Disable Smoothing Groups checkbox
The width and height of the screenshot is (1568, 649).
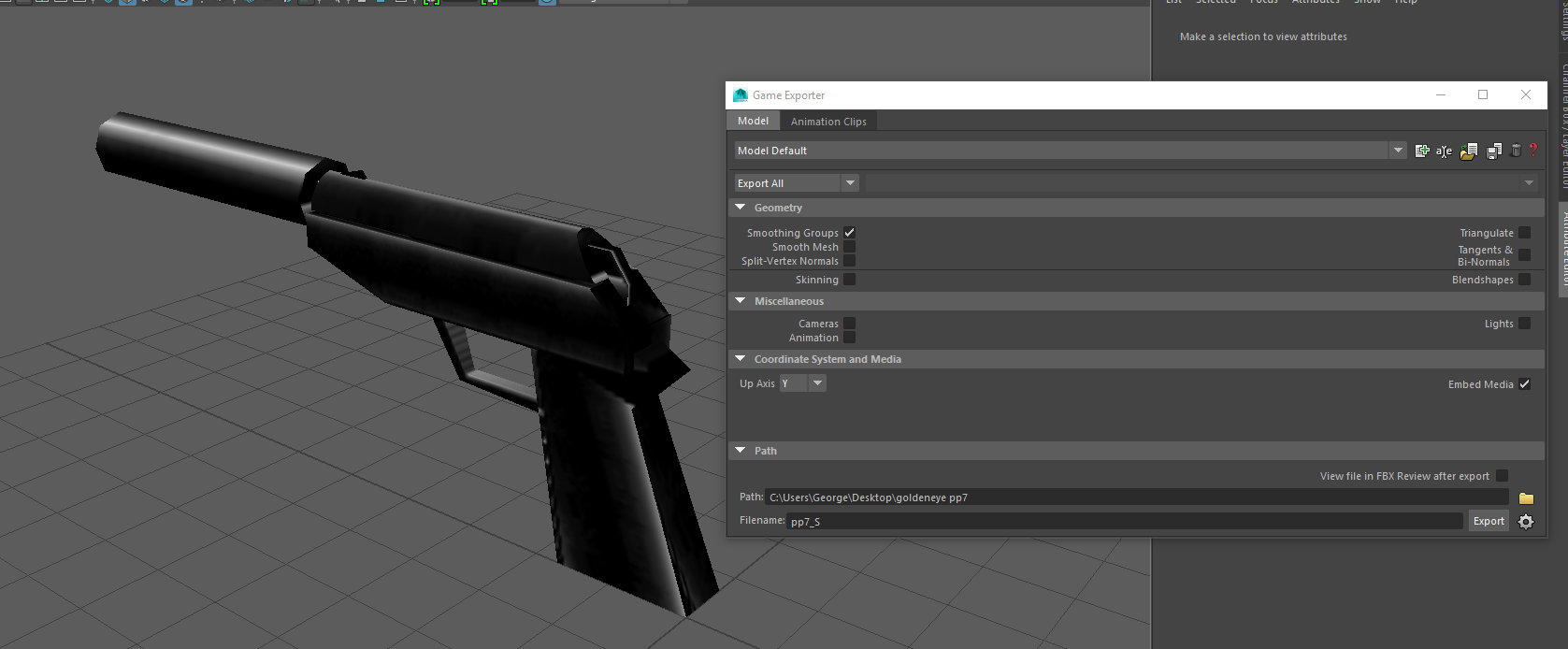[x=850, y=233]
